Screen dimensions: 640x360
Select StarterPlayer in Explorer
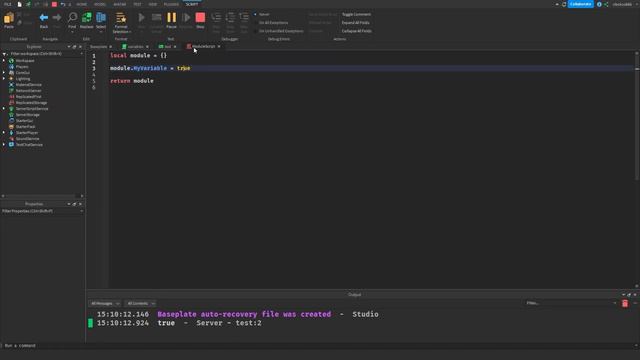pyautogui.click(x=27, y=133)
